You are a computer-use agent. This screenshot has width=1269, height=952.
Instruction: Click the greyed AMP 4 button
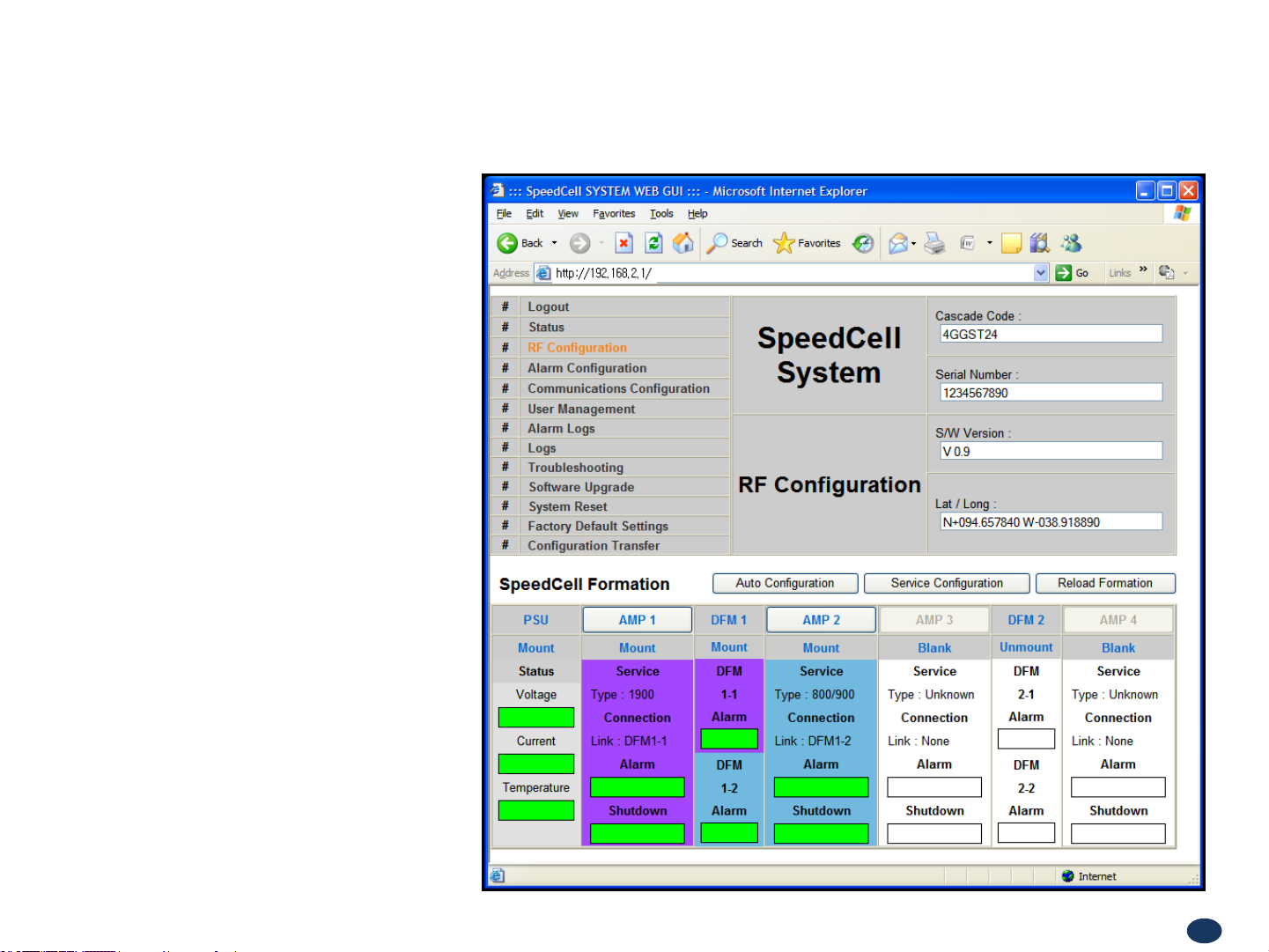pos(1118,620)
